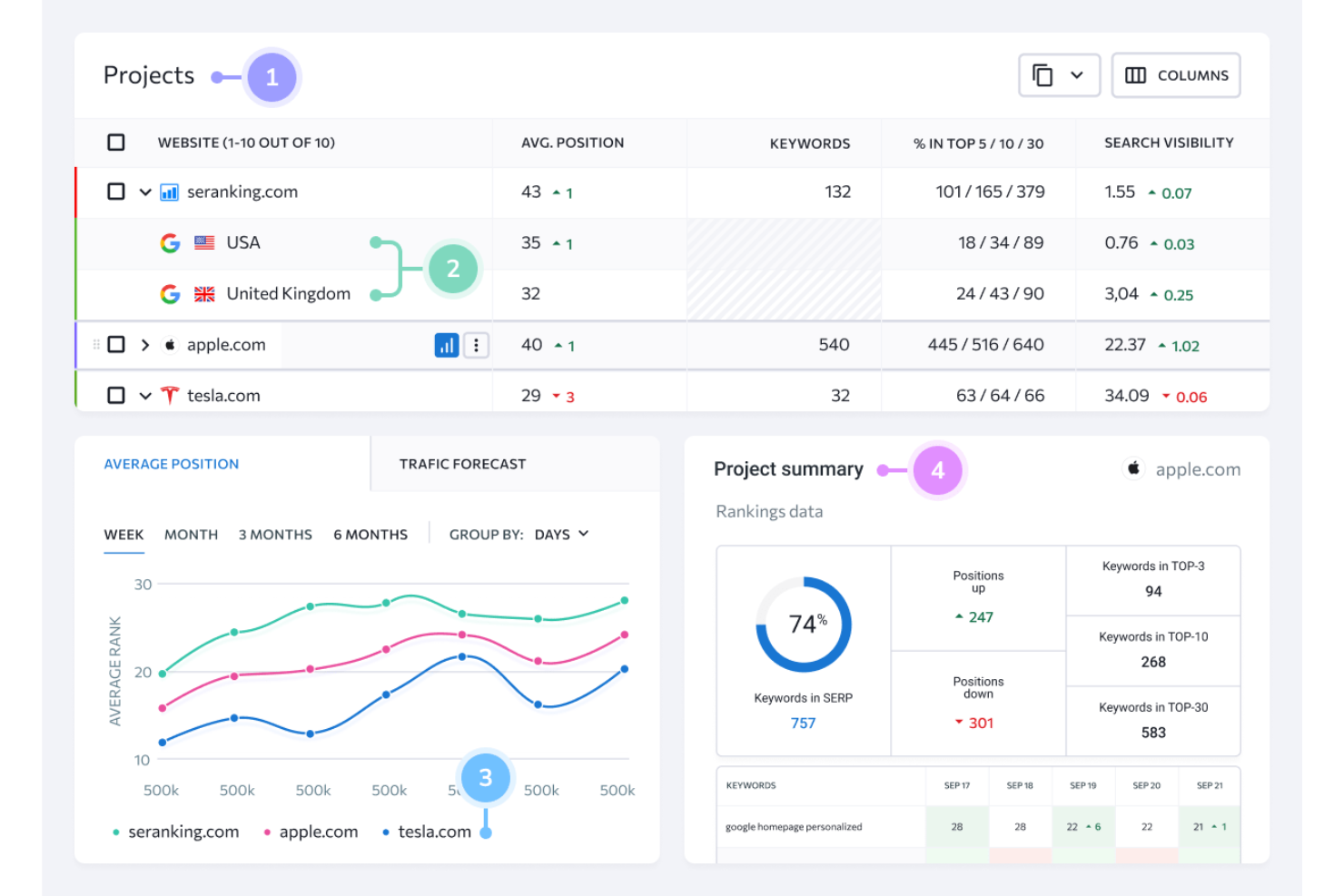Toggle the apple.com legend label in the chart
This screenshot has width=1344, height=896.
(319, 832)
